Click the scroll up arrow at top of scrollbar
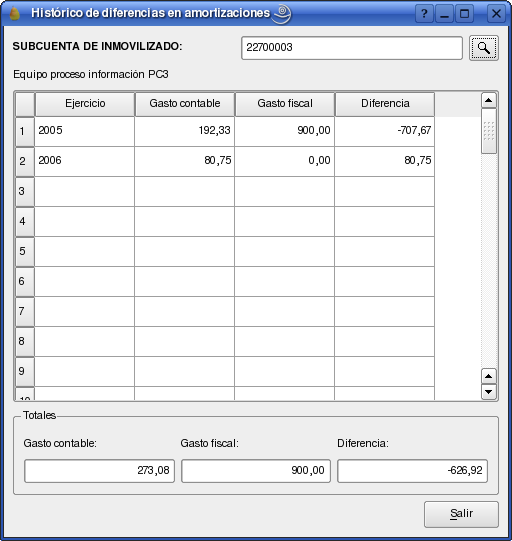Screen dimensions: 512x541 point(489,100)
